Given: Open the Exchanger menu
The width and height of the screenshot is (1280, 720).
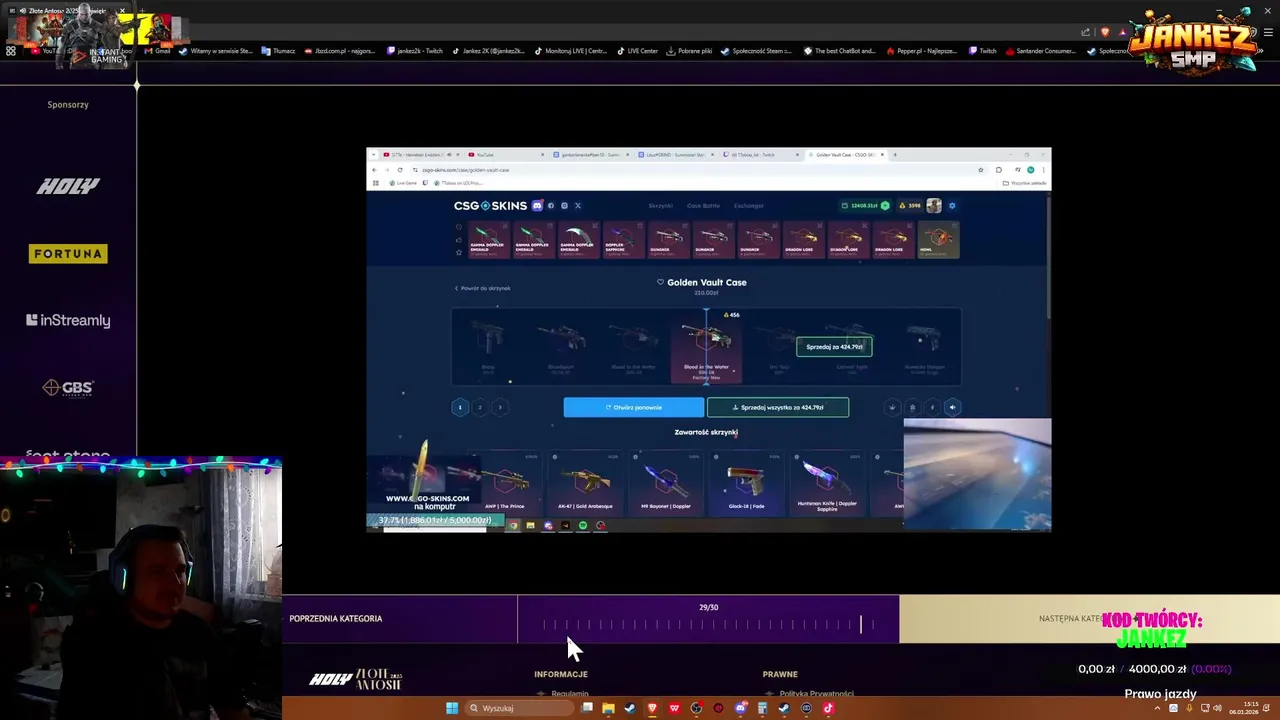Looking at the screenshot, I should (749, 205).
